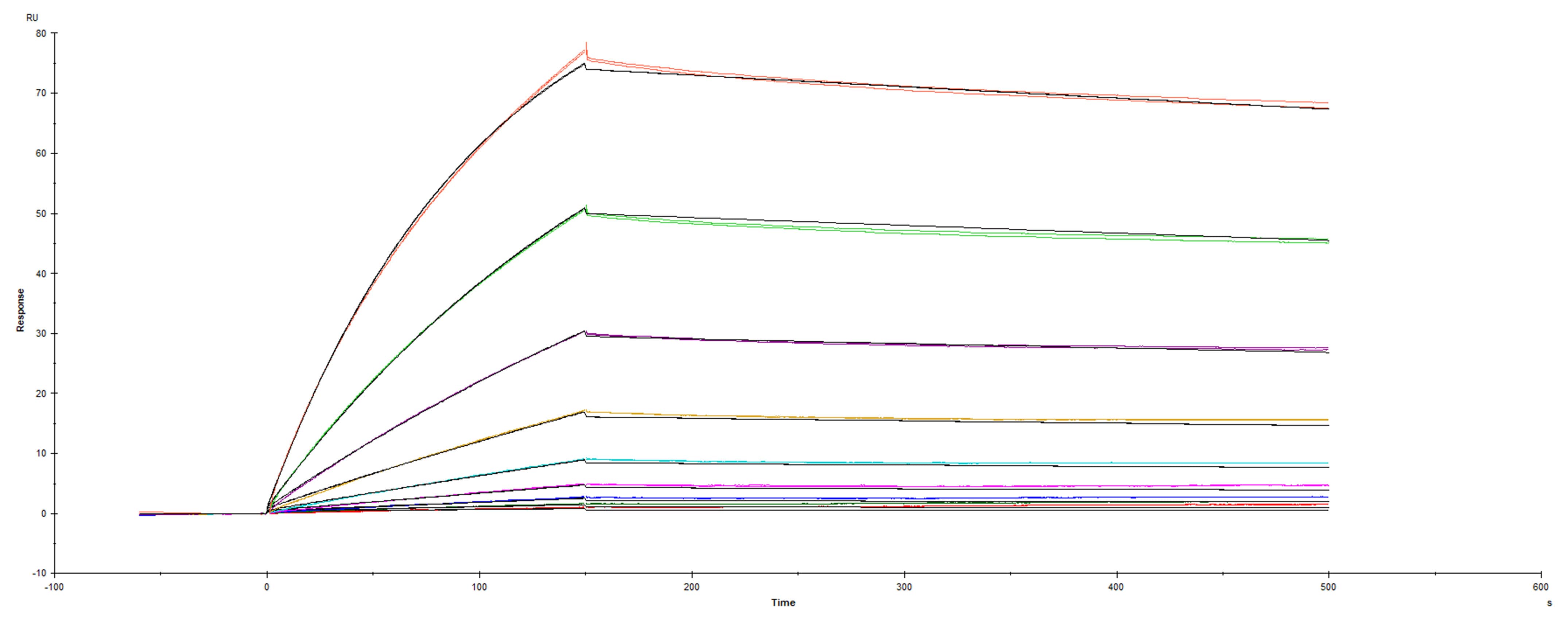The width and height of the screenshot is (1568, 620).
Task: Click the 400 tick label on the time axis
Action: pyautogui.click(x=1116, y=587)
